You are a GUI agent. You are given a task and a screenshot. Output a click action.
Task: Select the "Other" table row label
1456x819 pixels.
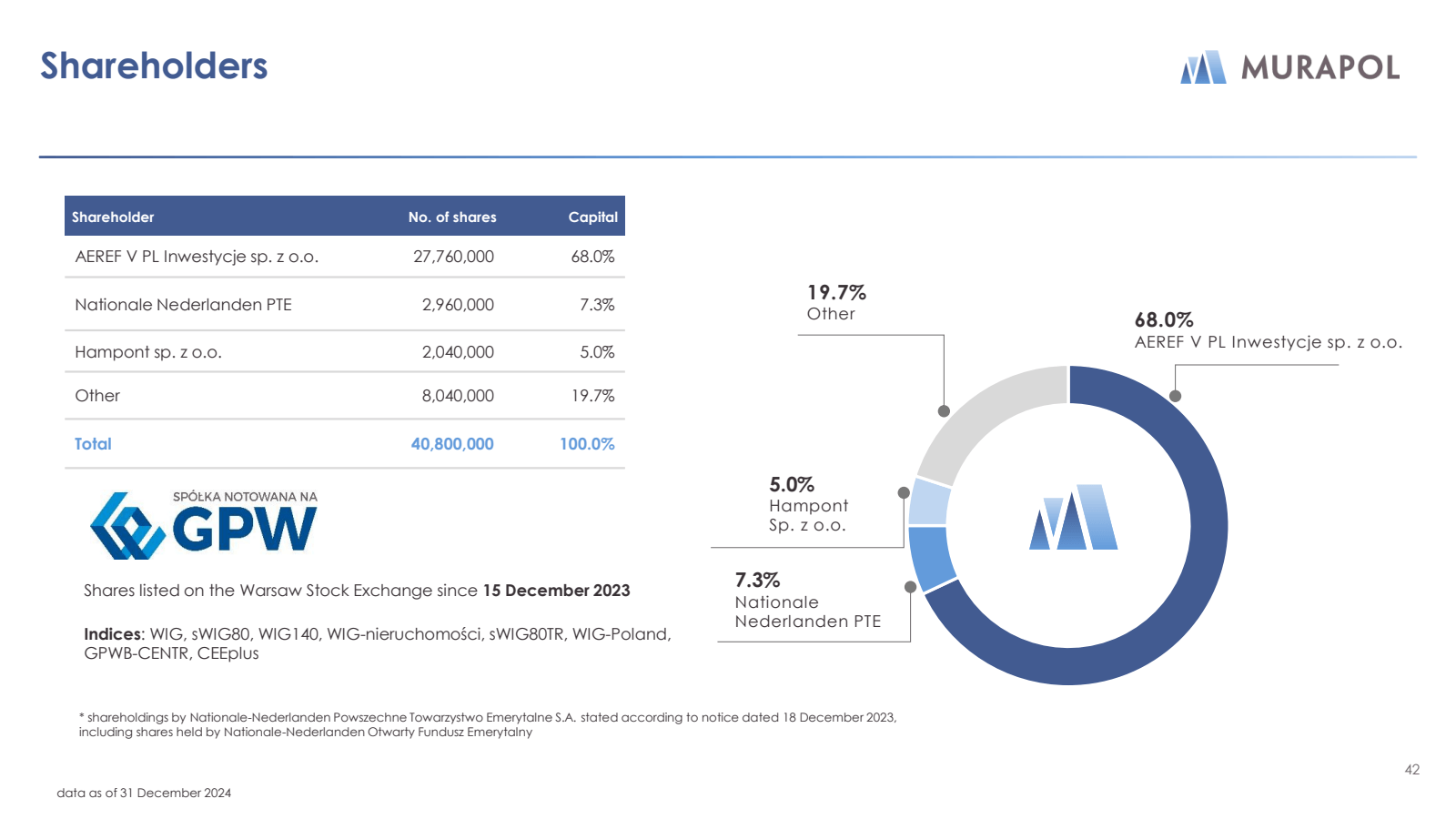[x=97, y=396]
